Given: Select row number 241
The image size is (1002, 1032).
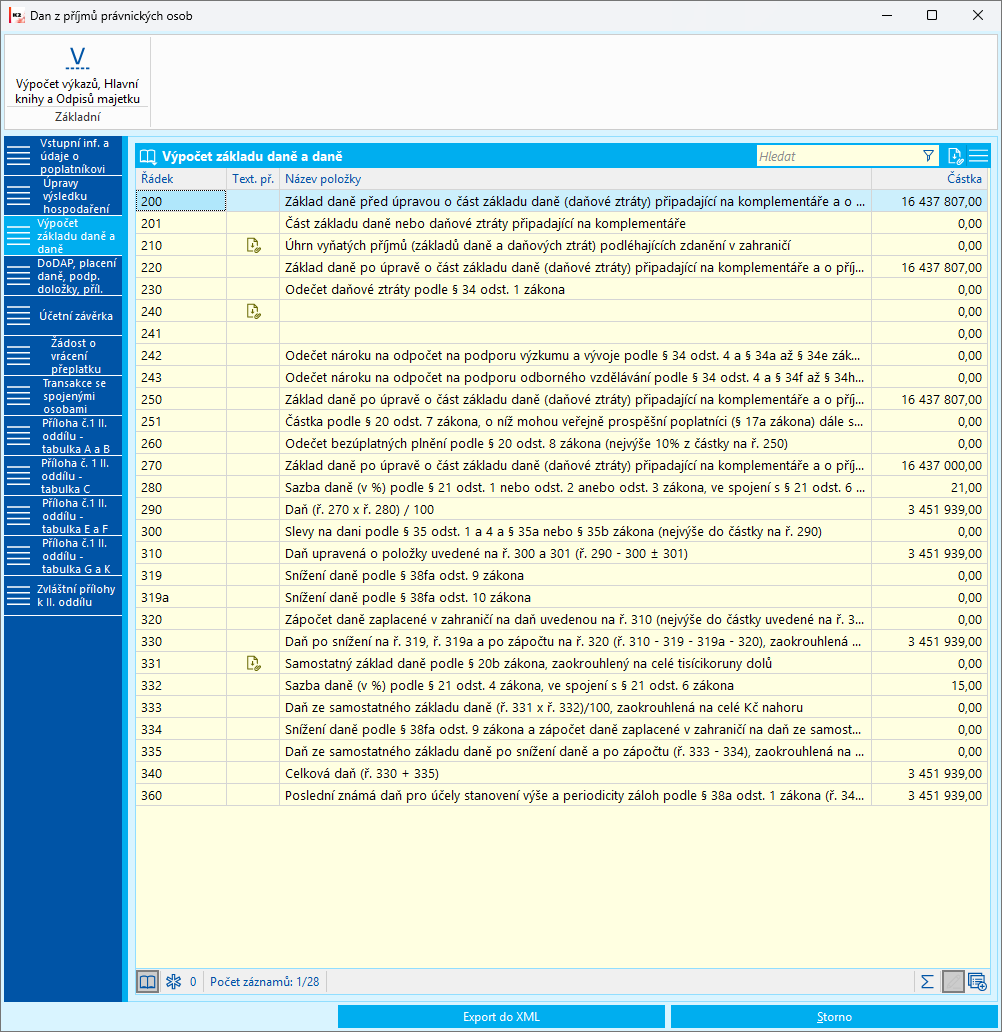Looking at the screenshot, I should coord(181,334).
